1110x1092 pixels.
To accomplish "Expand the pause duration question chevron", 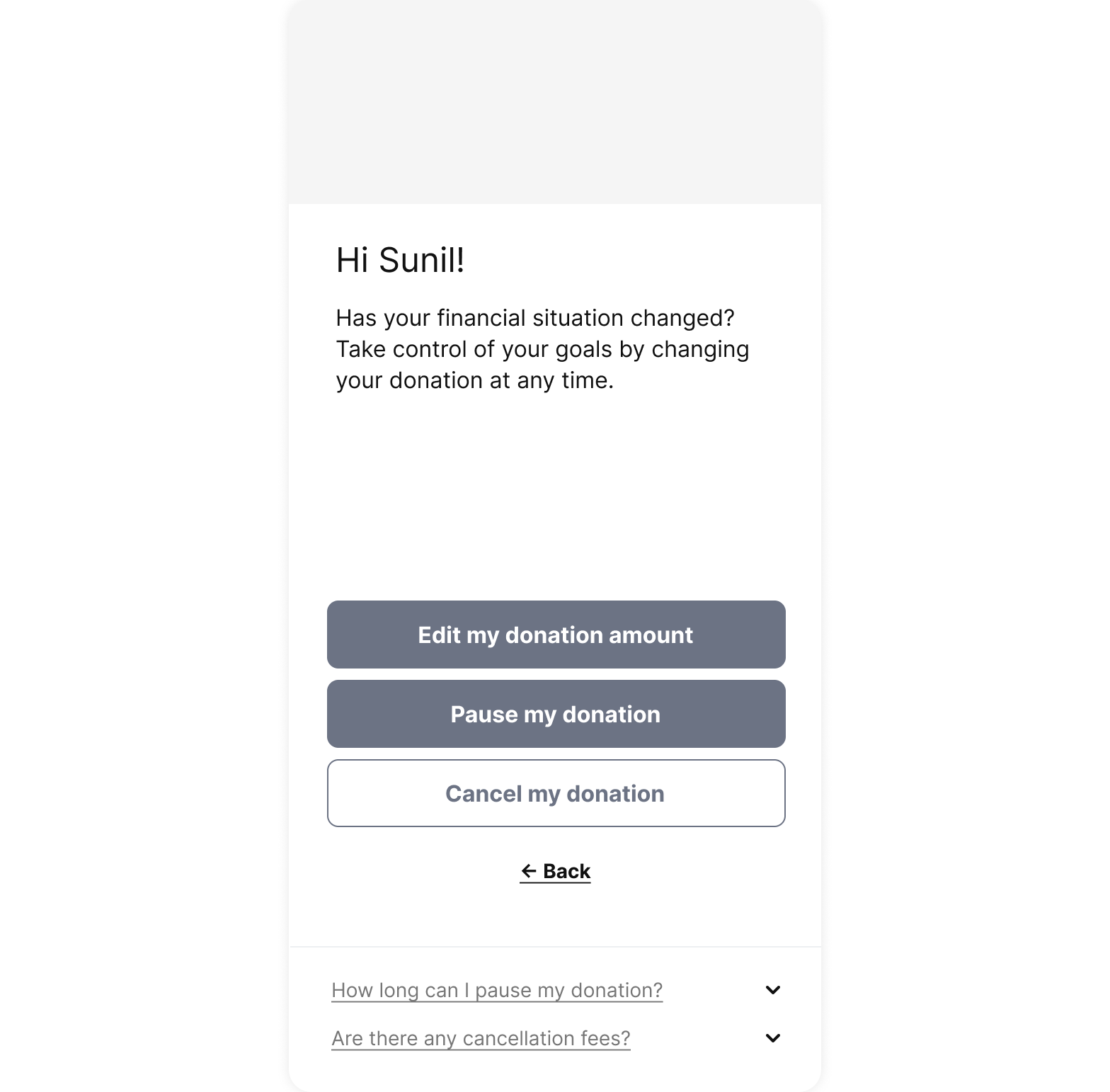I will tap(773, 990).
